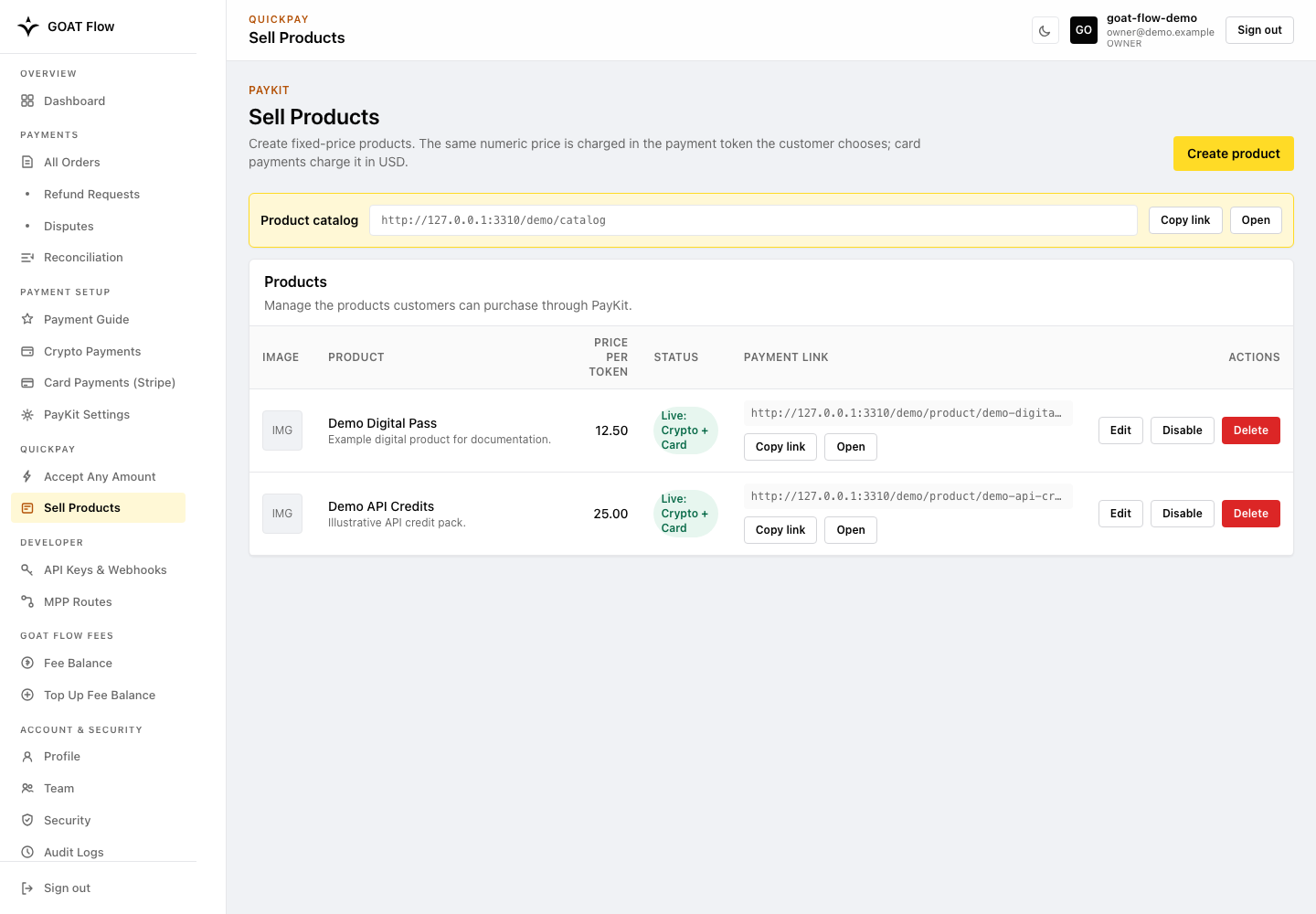This screenshot has width=1316, height=914.
Task: Disable the Demo API Credits product
Action: tap(1183, 514)
